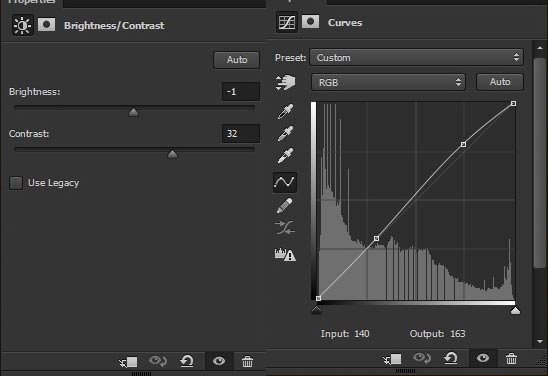548x376 pixels.
Task: Click Auto button in Curves panel
Action: (500, 82)
